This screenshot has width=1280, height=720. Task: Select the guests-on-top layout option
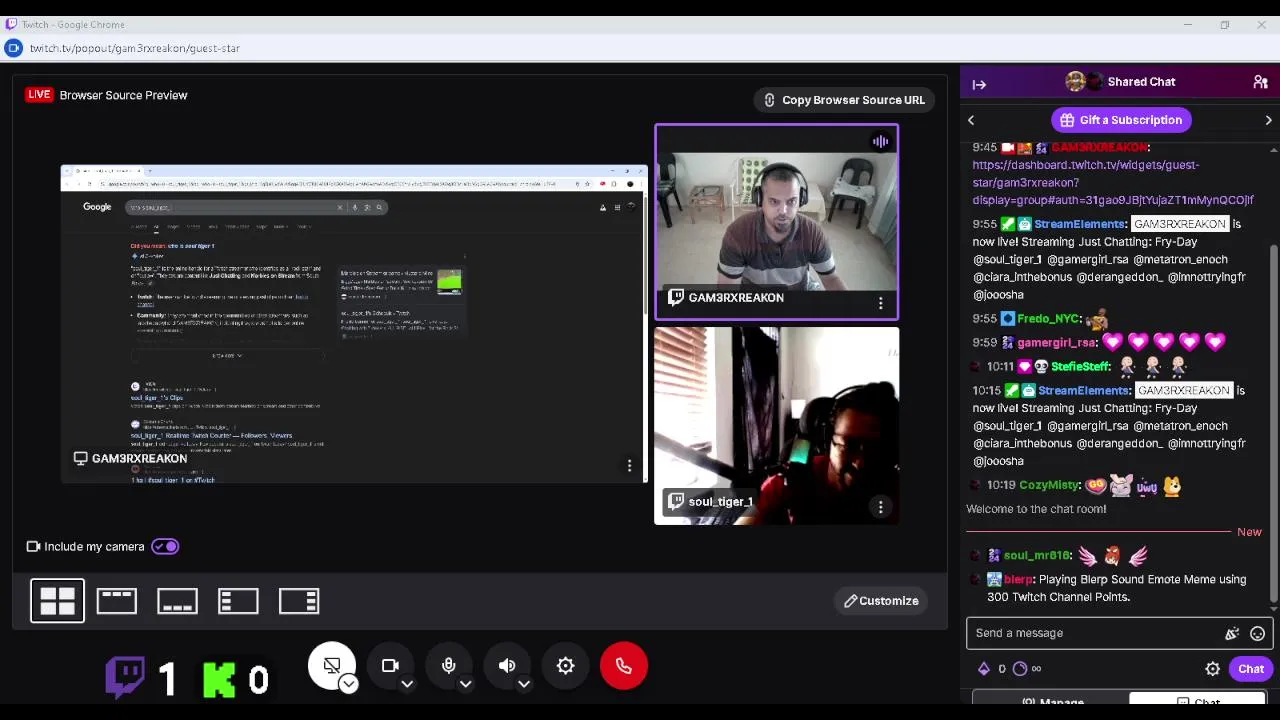point(117,601)
